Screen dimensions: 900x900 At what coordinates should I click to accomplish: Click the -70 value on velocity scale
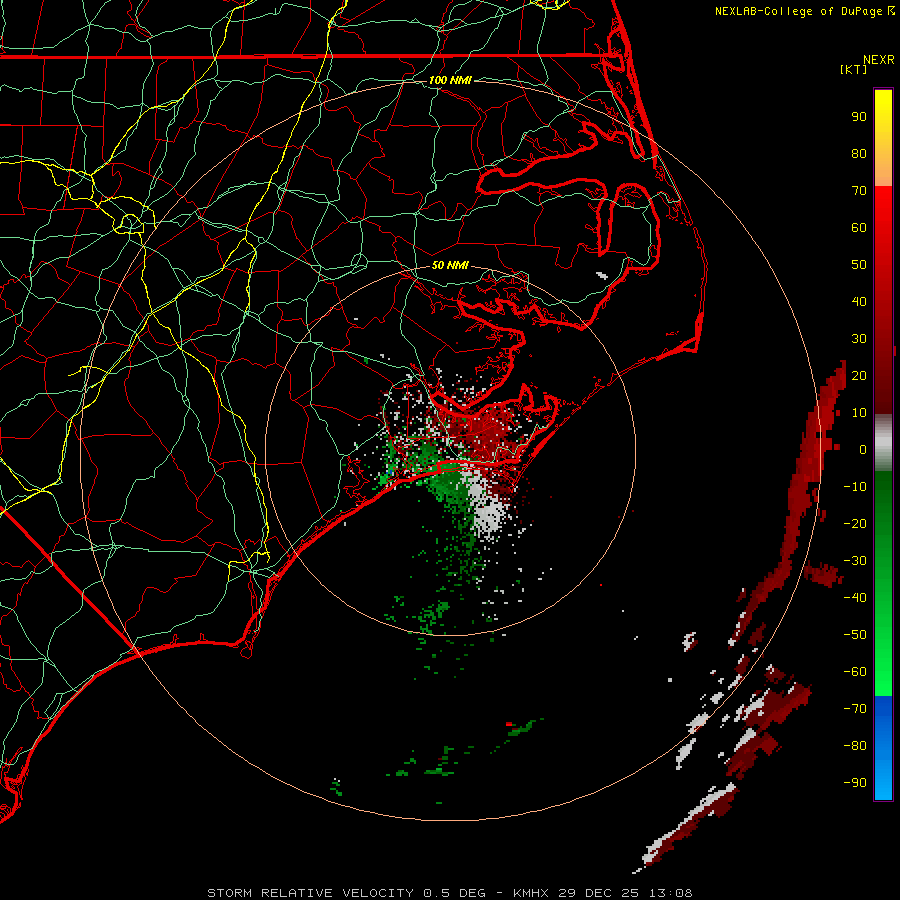pos(855,709)
